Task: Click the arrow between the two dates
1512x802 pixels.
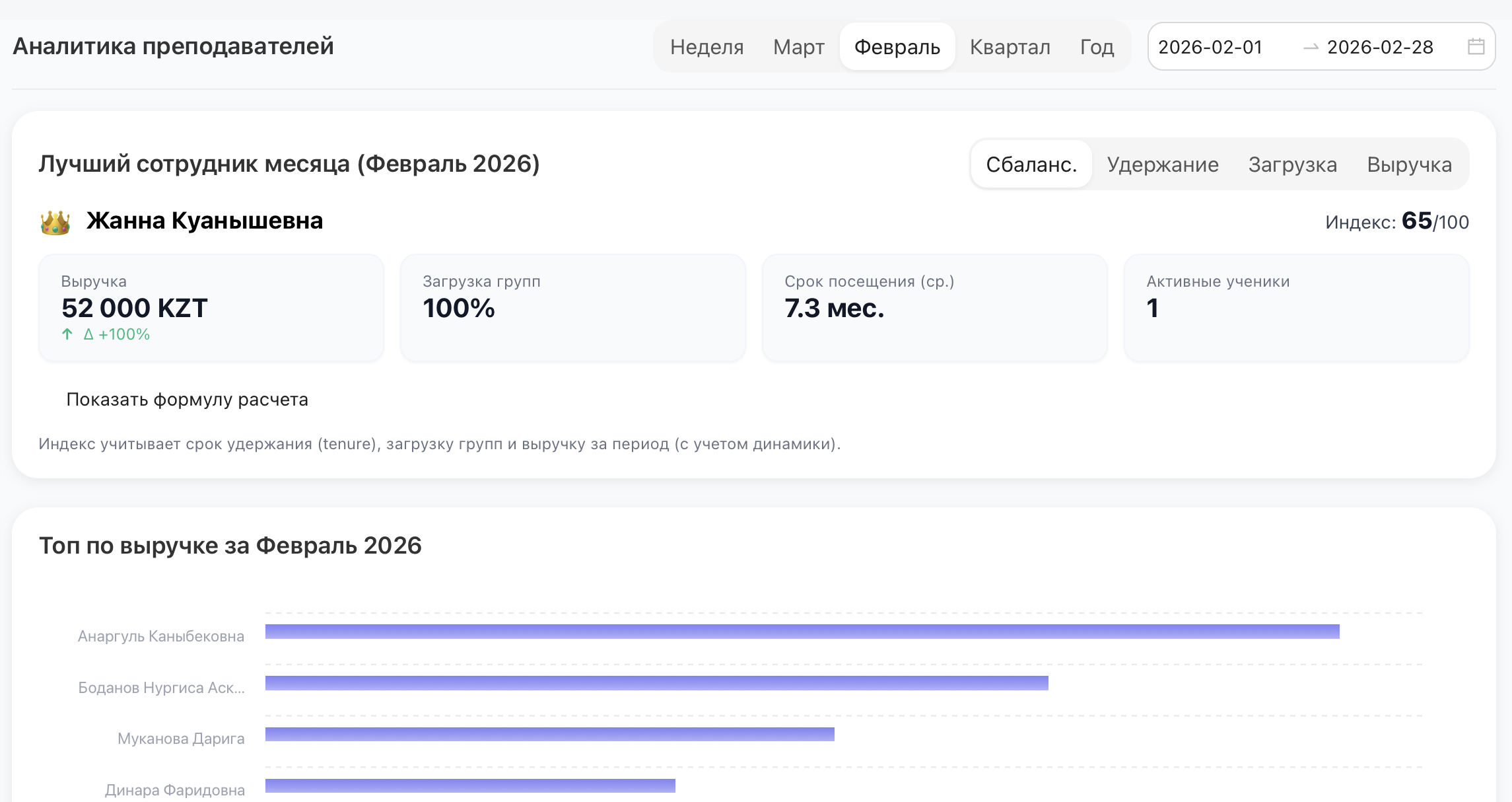Action: click(1311, 47)
